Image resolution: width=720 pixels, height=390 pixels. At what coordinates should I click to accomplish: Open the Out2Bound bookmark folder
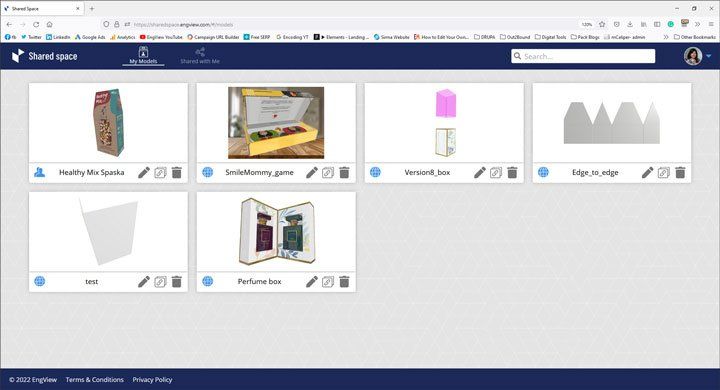tap(515, 37)
